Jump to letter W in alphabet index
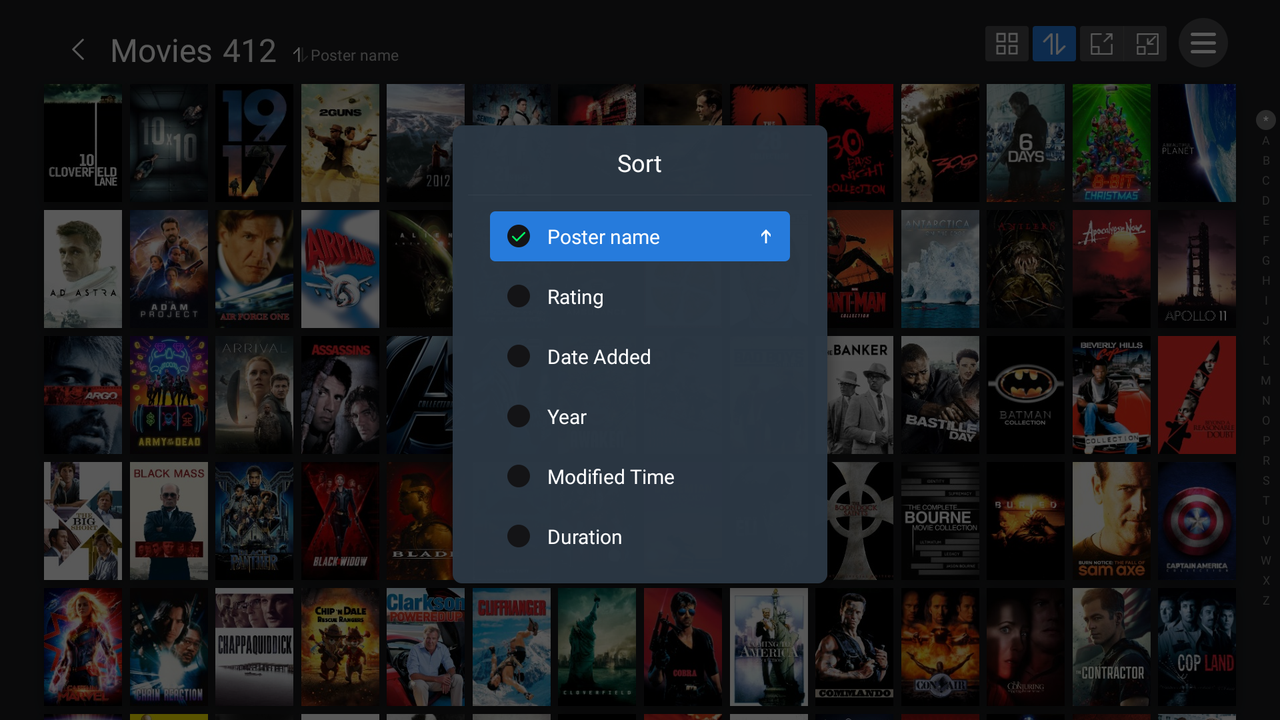The height and width of the screenshot is (720, 1280). point(1266,560)
